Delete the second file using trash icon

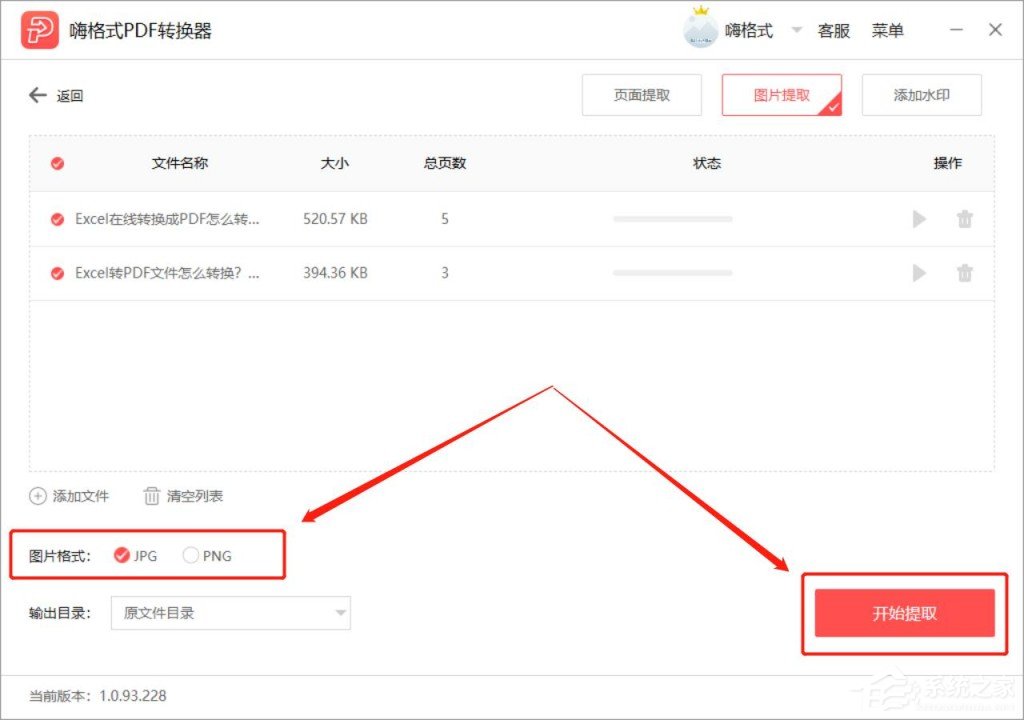click(x=964, y=273)
